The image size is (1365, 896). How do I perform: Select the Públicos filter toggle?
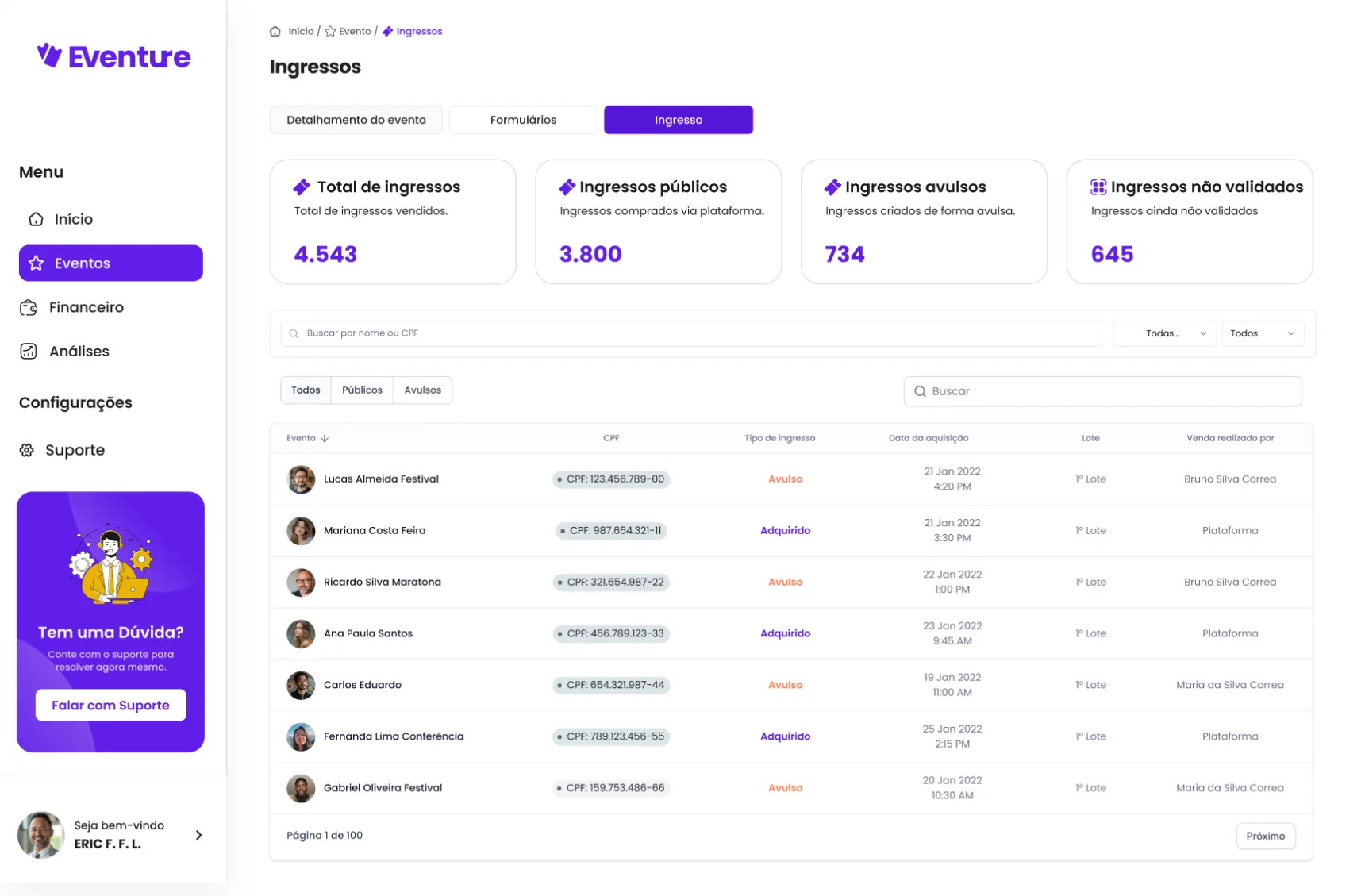[x=362, y=390]
